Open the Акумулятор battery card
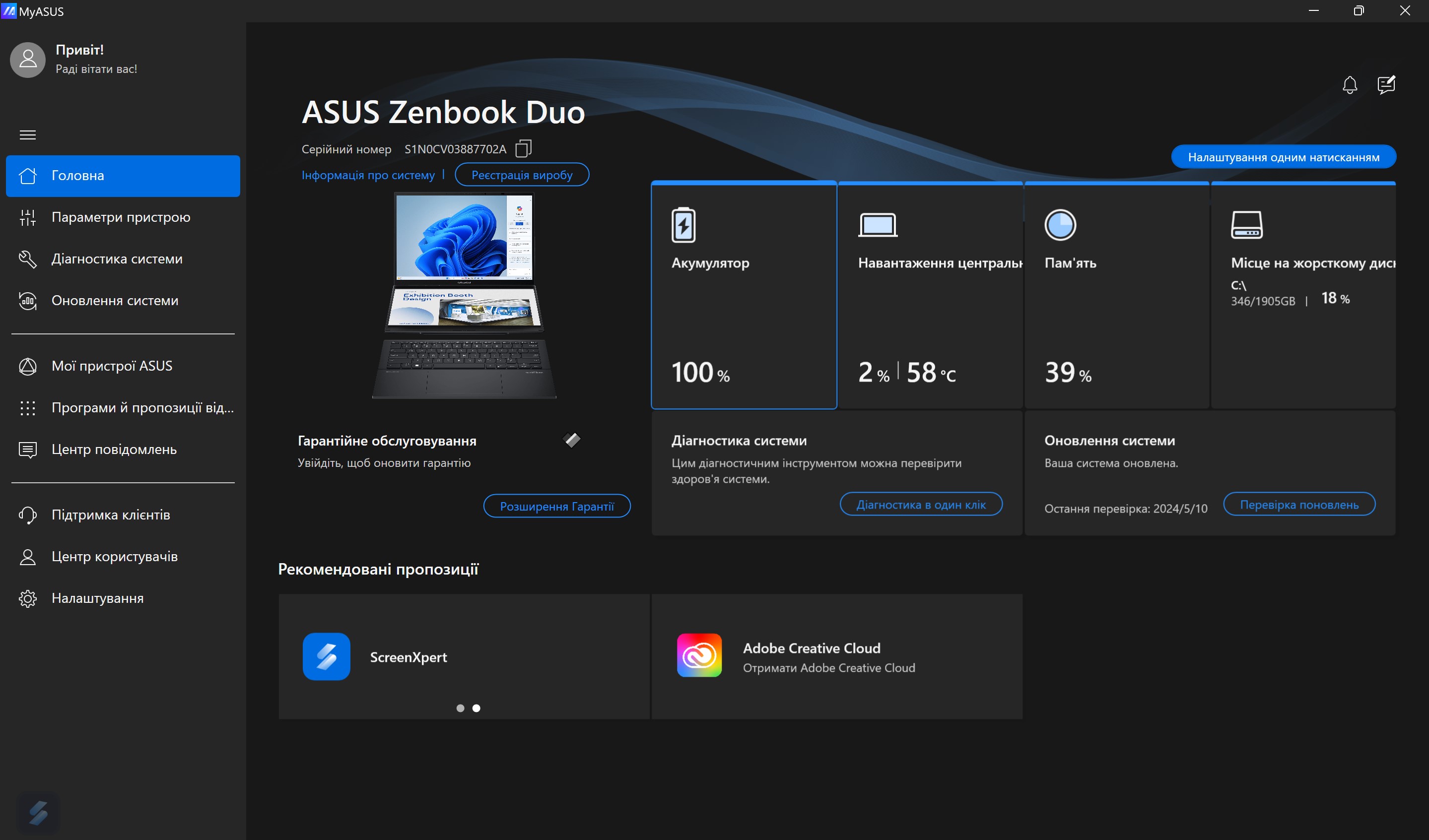Viewport: 1429px width, 840px height. (x=744, y=295)
